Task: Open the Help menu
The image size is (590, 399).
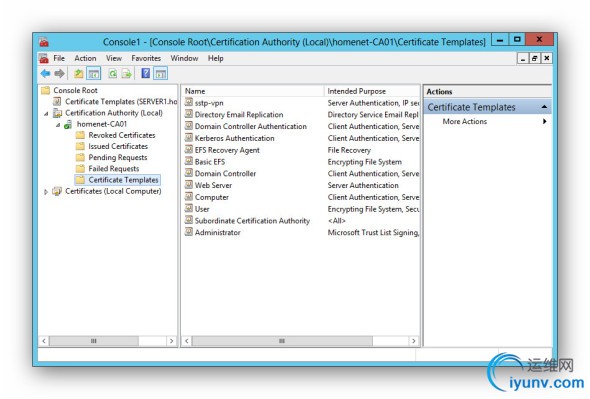Action: pyautogui.click(x=216, y=58)
